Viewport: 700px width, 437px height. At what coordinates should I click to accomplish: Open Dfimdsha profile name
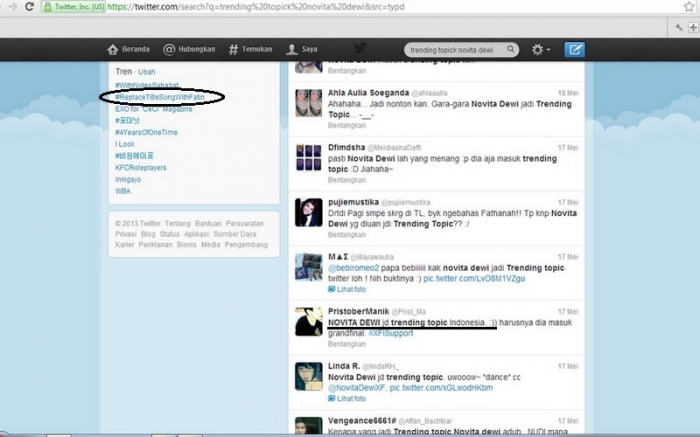[346, 147]
